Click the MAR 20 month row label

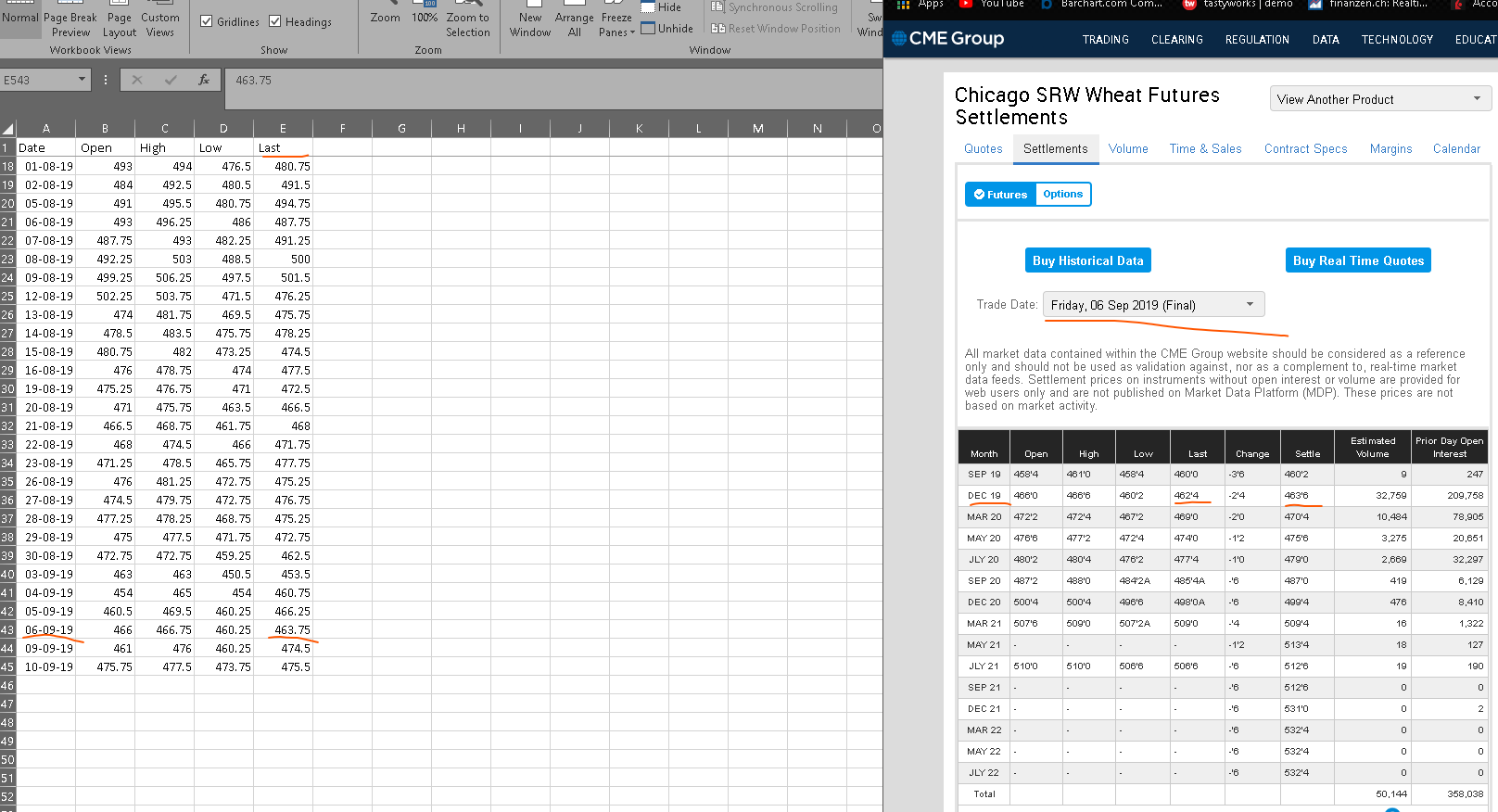tap(984, 517)
